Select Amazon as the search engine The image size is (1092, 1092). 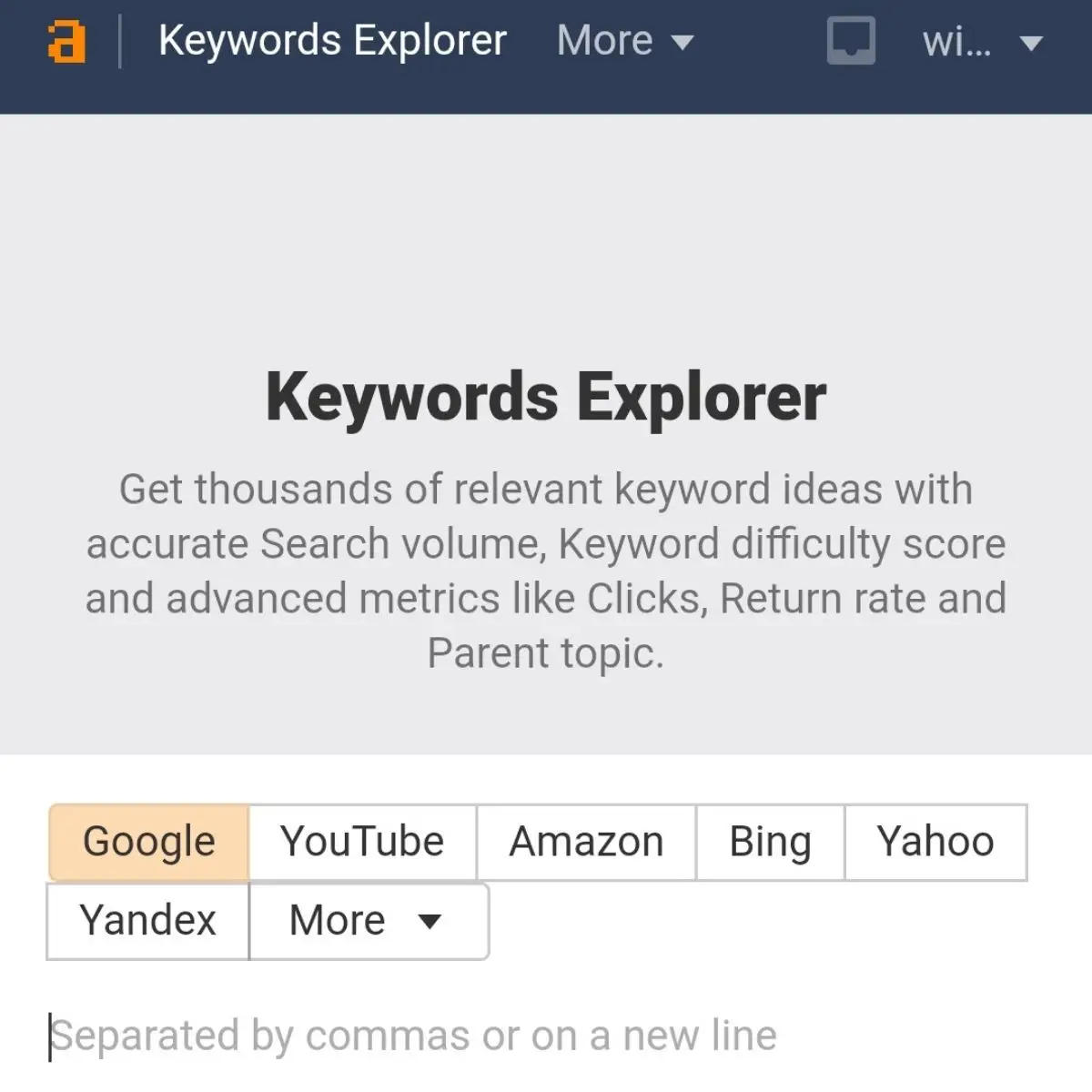586,842
